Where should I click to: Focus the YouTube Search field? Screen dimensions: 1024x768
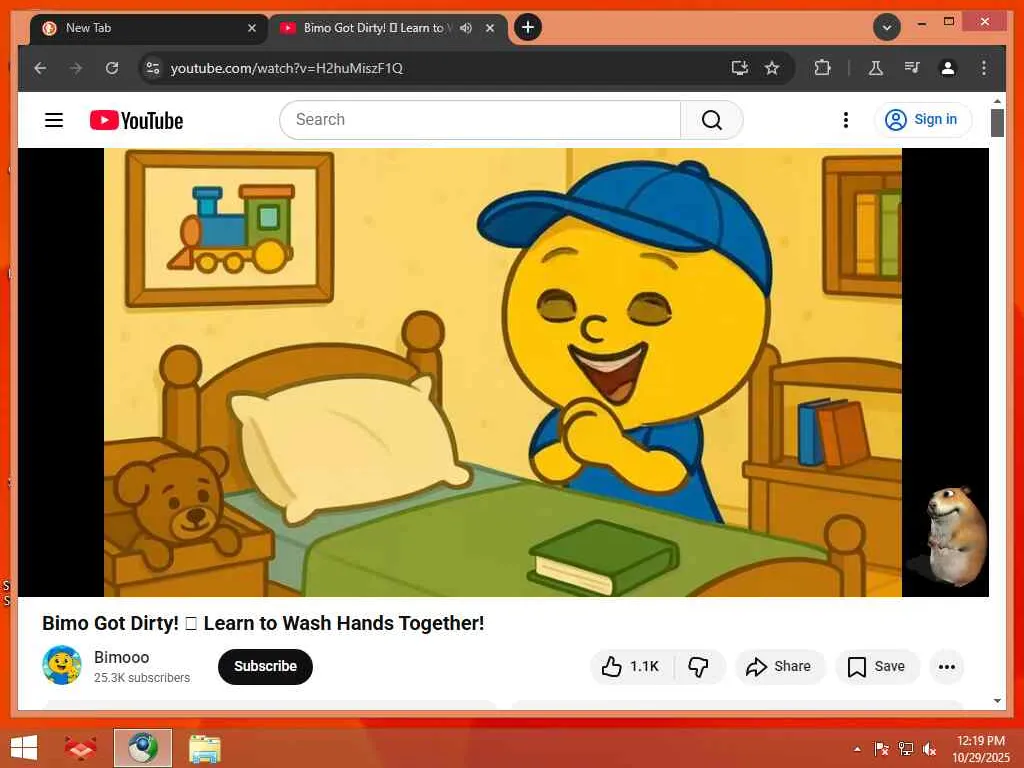(x=480, y=120)
